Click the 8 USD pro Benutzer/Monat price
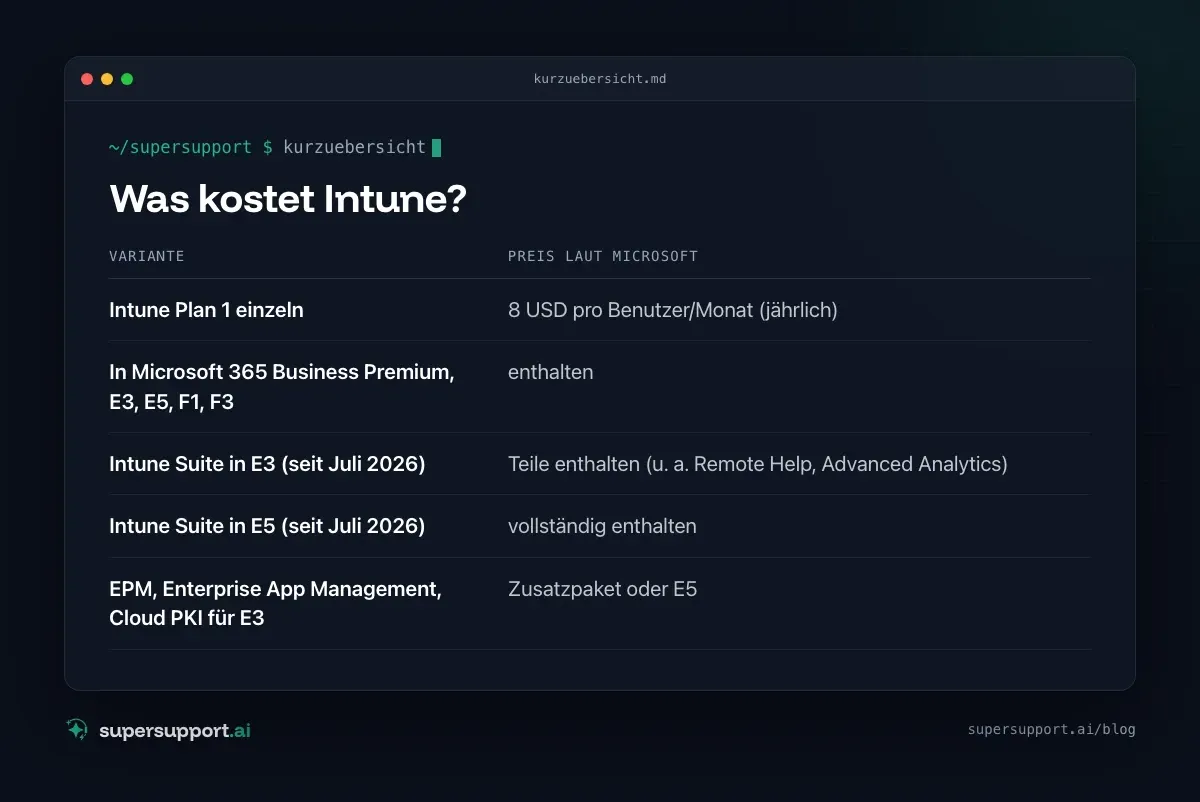Screen dimensions: 1200x802 [x=673, y=310]
